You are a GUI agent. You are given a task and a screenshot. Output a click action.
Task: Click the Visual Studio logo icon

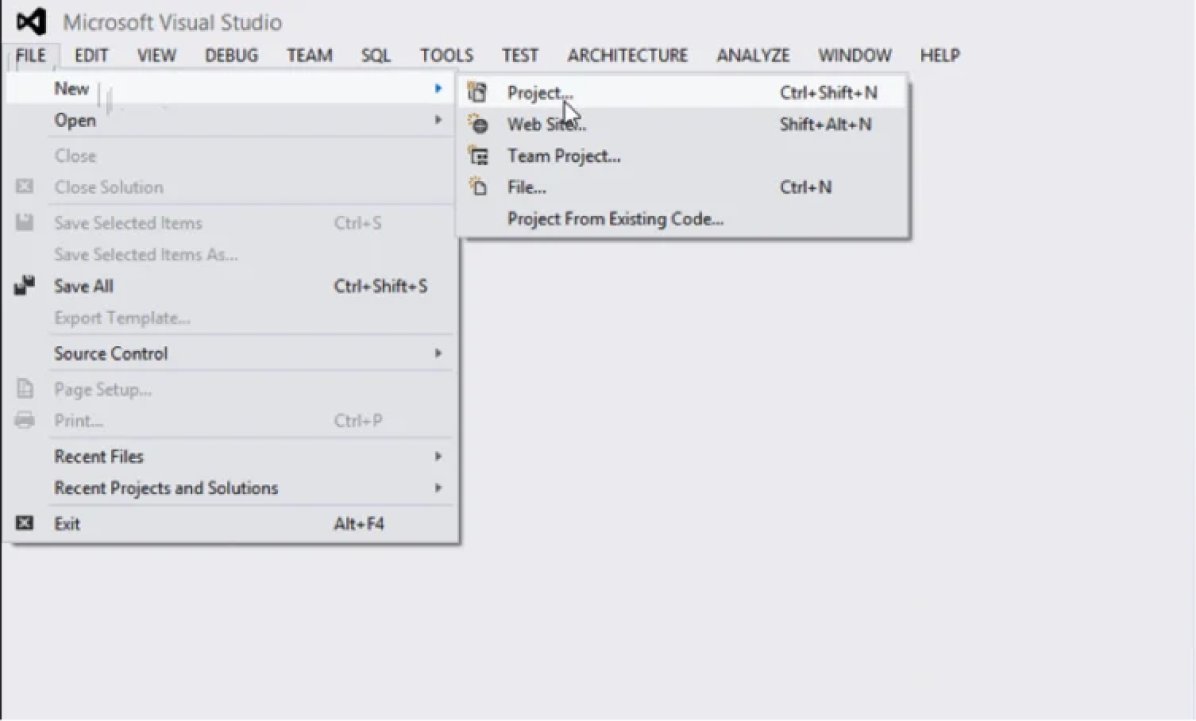pos(31,21)
